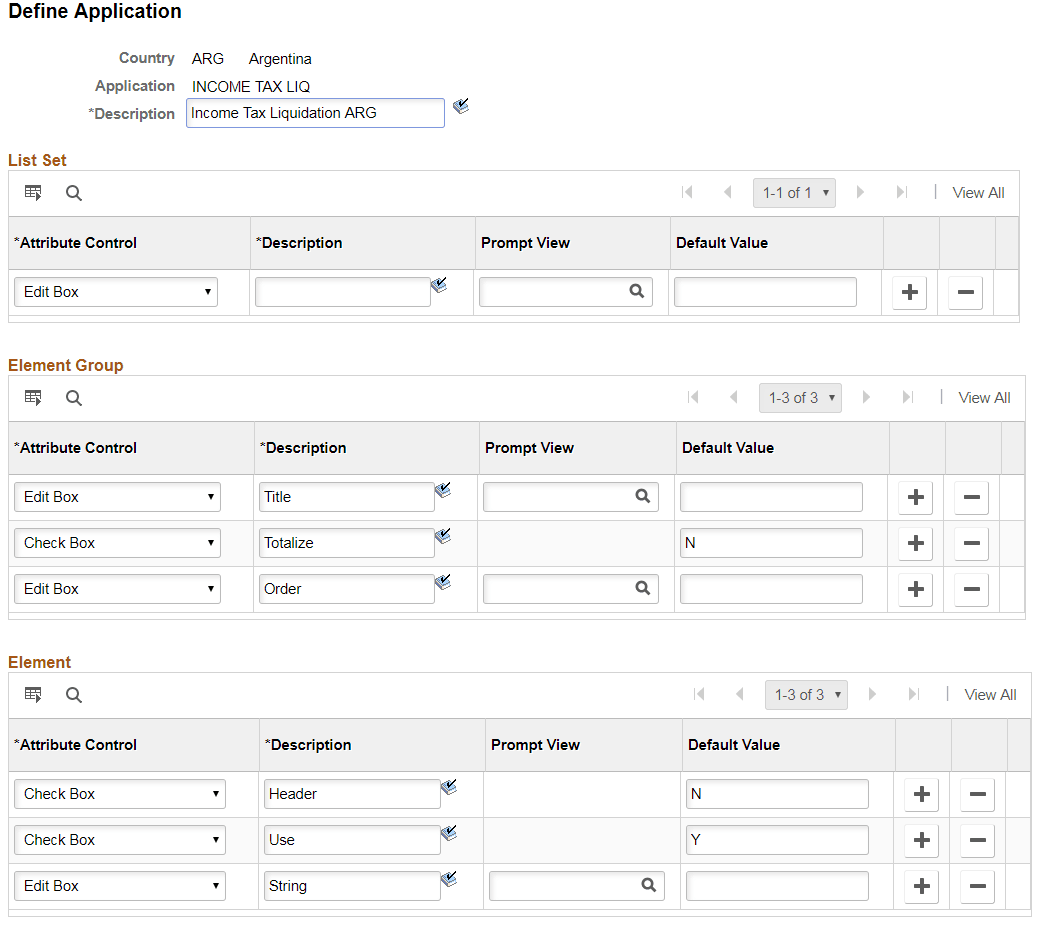
Task: Add a new row after Use element
Action: click(x=921, y=840)
